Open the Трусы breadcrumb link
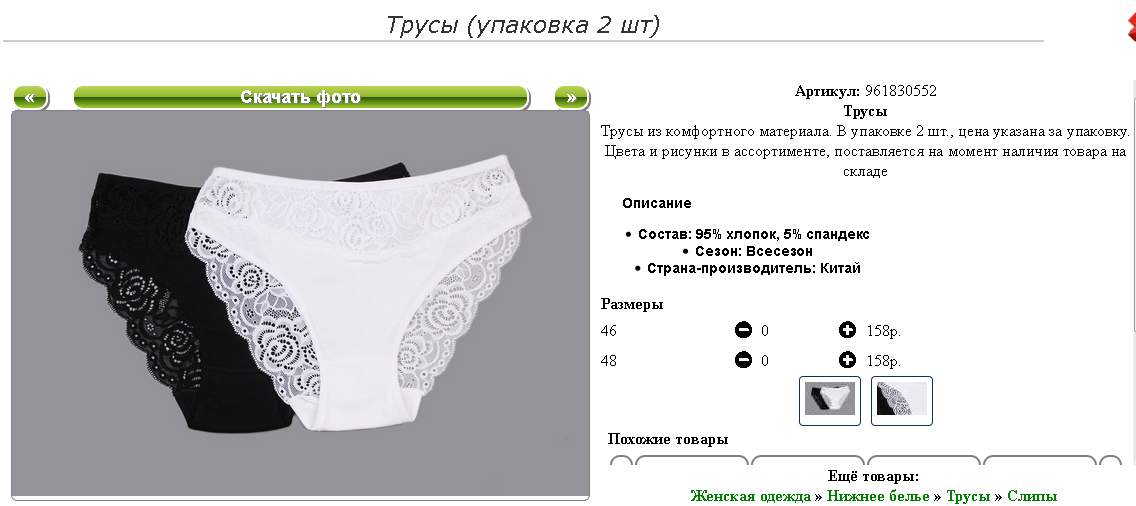 pyautogui.click(x=968, y=497)
